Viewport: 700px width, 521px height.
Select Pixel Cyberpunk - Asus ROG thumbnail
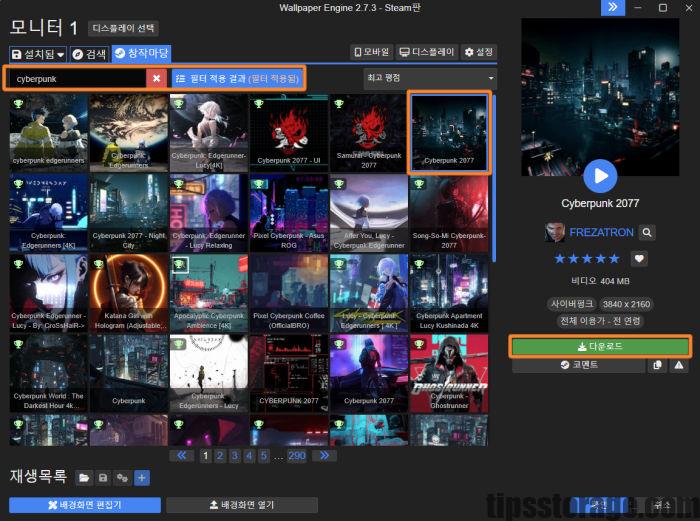[289, 213]
